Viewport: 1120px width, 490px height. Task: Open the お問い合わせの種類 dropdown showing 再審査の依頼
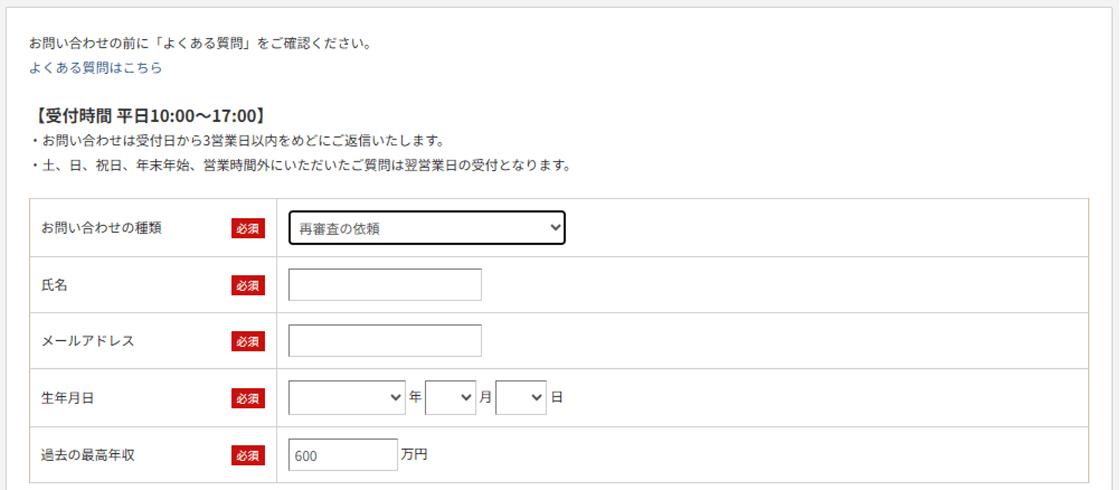[x=427, y=228]
